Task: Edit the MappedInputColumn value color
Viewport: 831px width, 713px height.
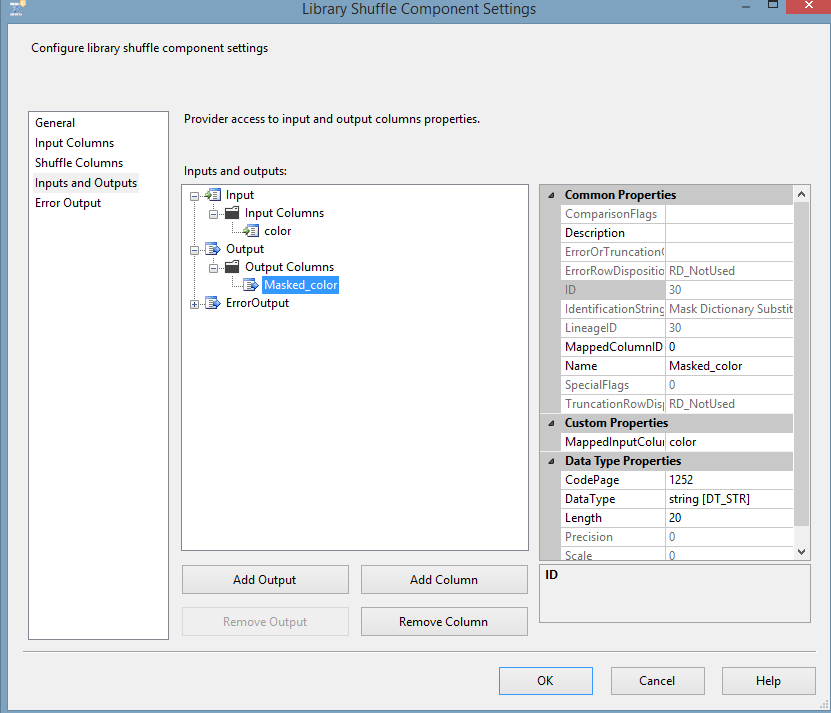Action: pyautogui.click(x=729, y=442)
